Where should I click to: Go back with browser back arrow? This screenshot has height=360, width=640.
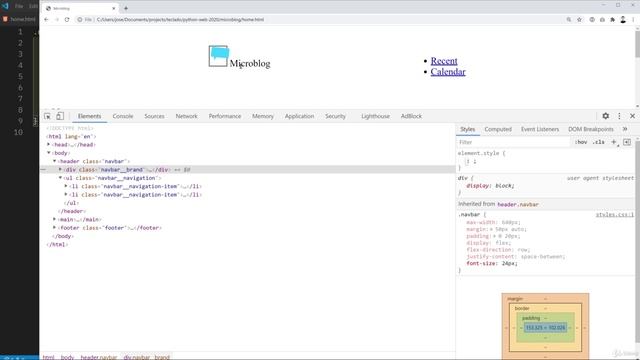click(x=46, y=20)
